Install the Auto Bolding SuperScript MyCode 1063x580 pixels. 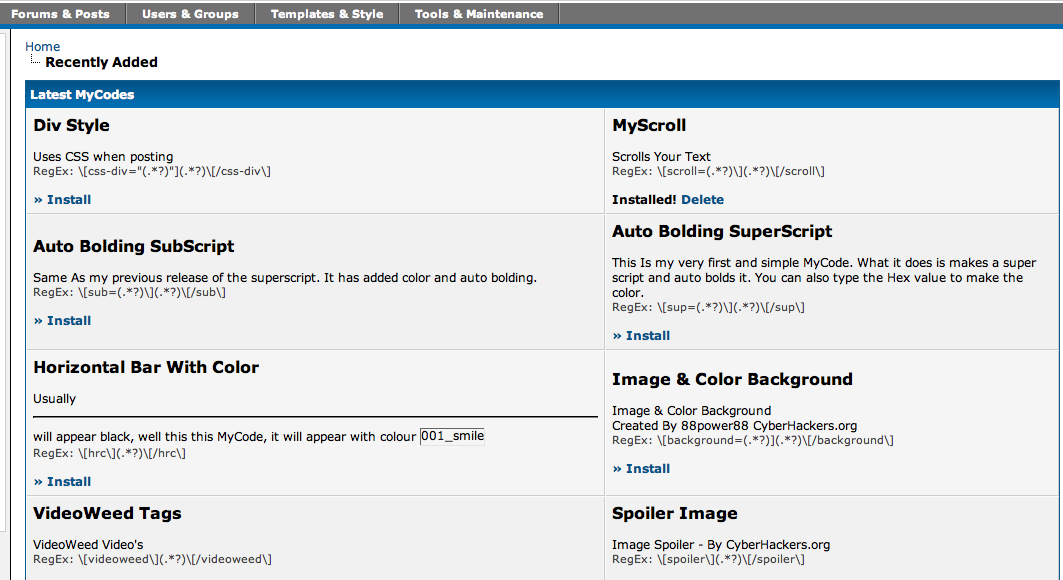coord(641,336)
